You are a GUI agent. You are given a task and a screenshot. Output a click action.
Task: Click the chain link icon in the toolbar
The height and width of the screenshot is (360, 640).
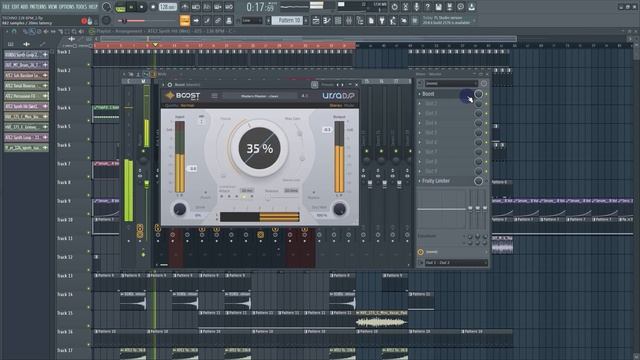tap(218, 20)
